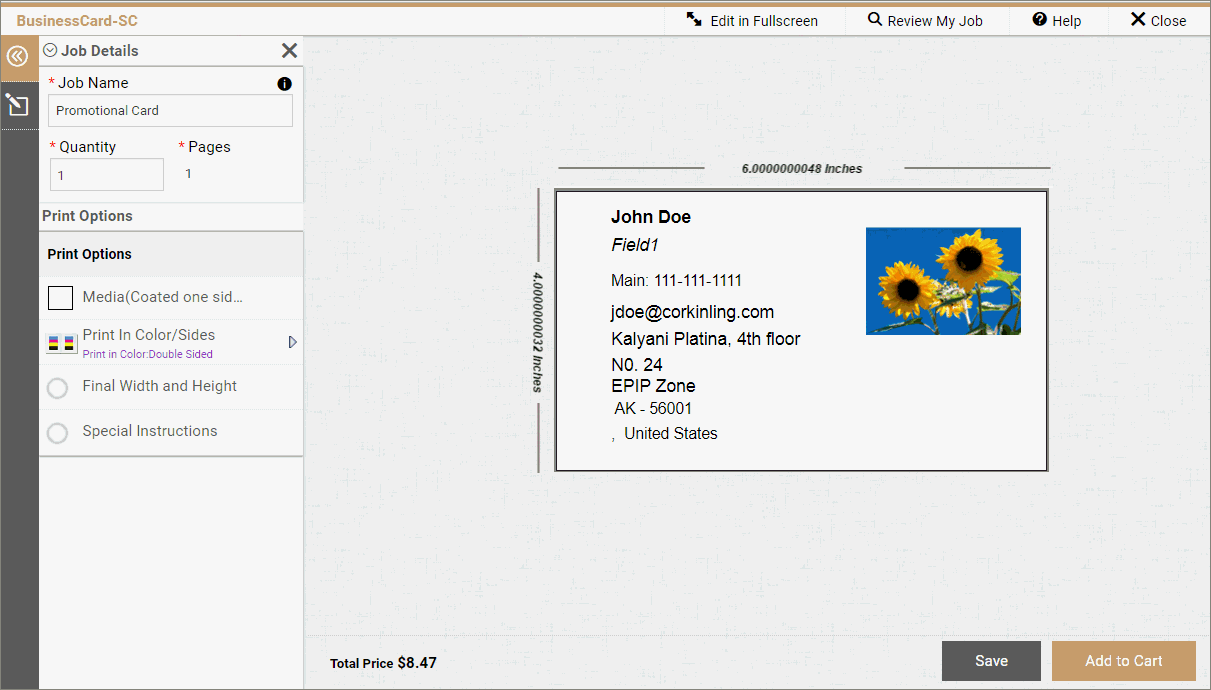Open Edit in Fullscreen mode
Screen dimensions: 1211x690
coord(752,21)
